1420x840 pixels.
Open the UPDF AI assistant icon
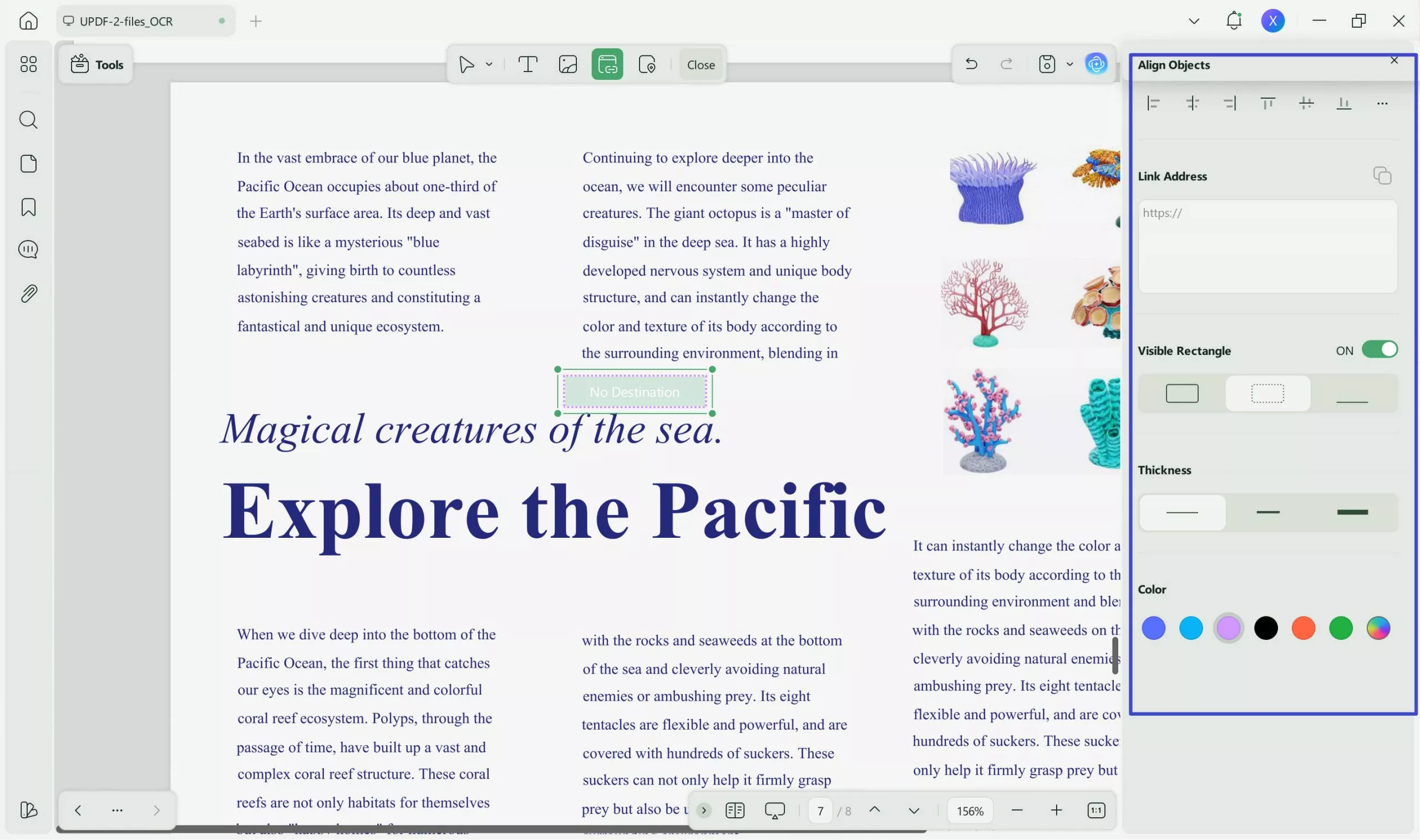[1096, 64]
